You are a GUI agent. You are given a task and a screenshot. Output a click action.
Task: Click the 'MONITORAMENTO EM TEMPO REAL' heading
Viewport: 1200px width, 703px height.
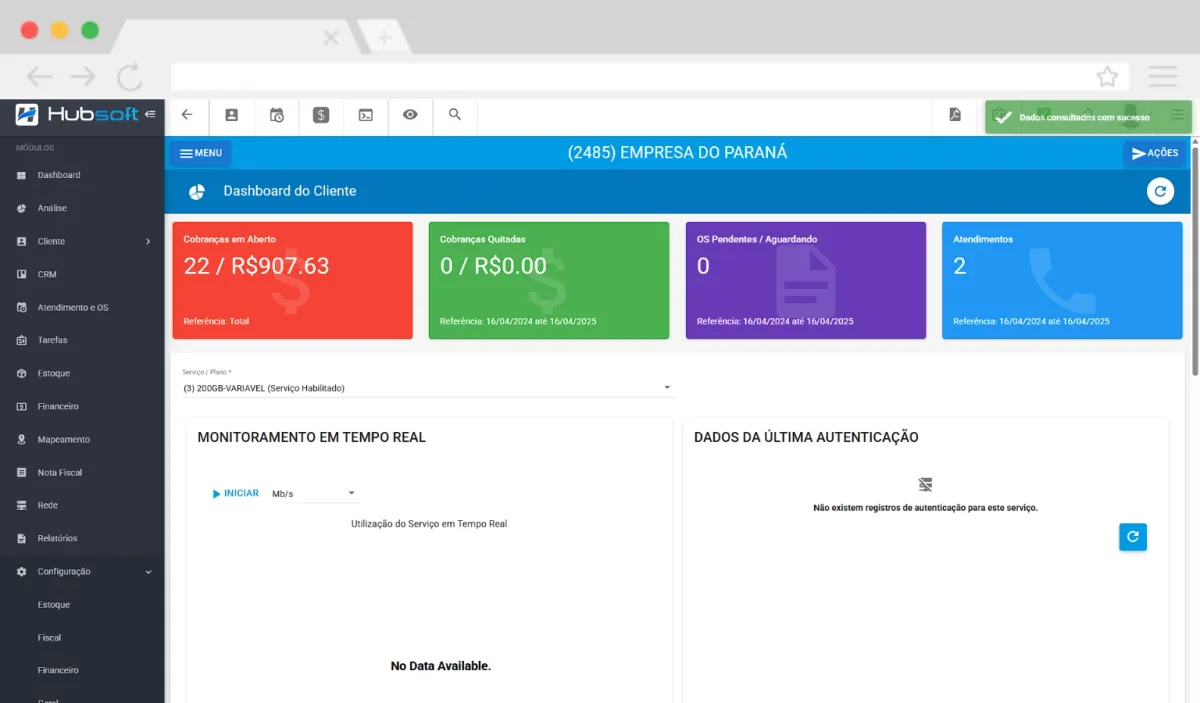[311, 437]
